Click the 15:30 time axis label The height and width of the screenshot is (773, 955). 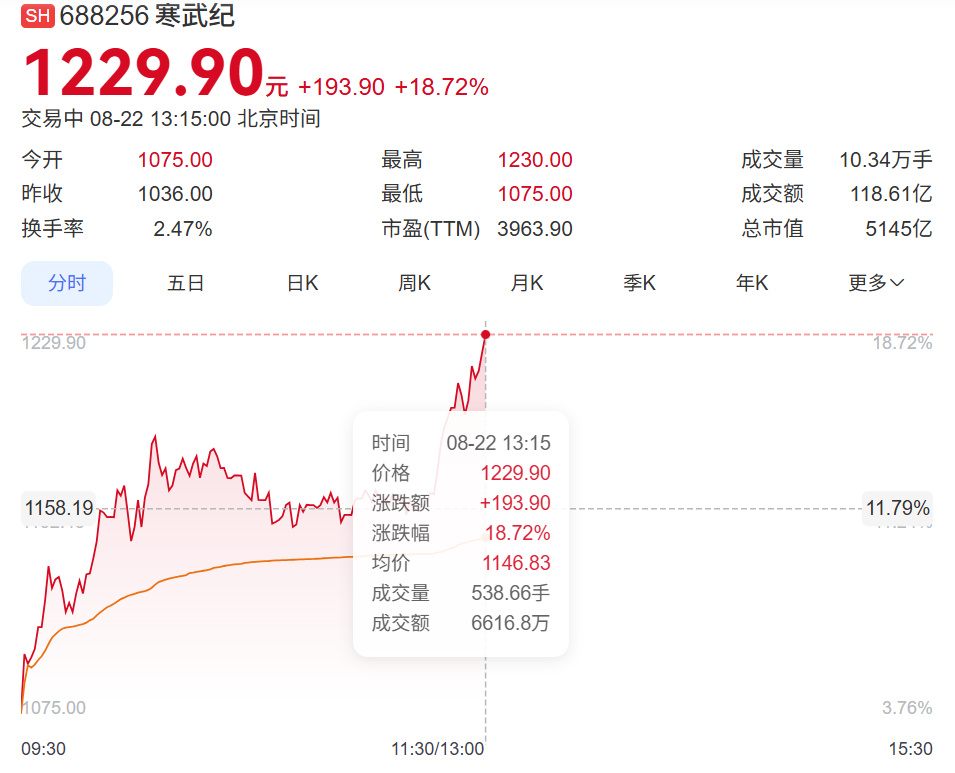910,748
